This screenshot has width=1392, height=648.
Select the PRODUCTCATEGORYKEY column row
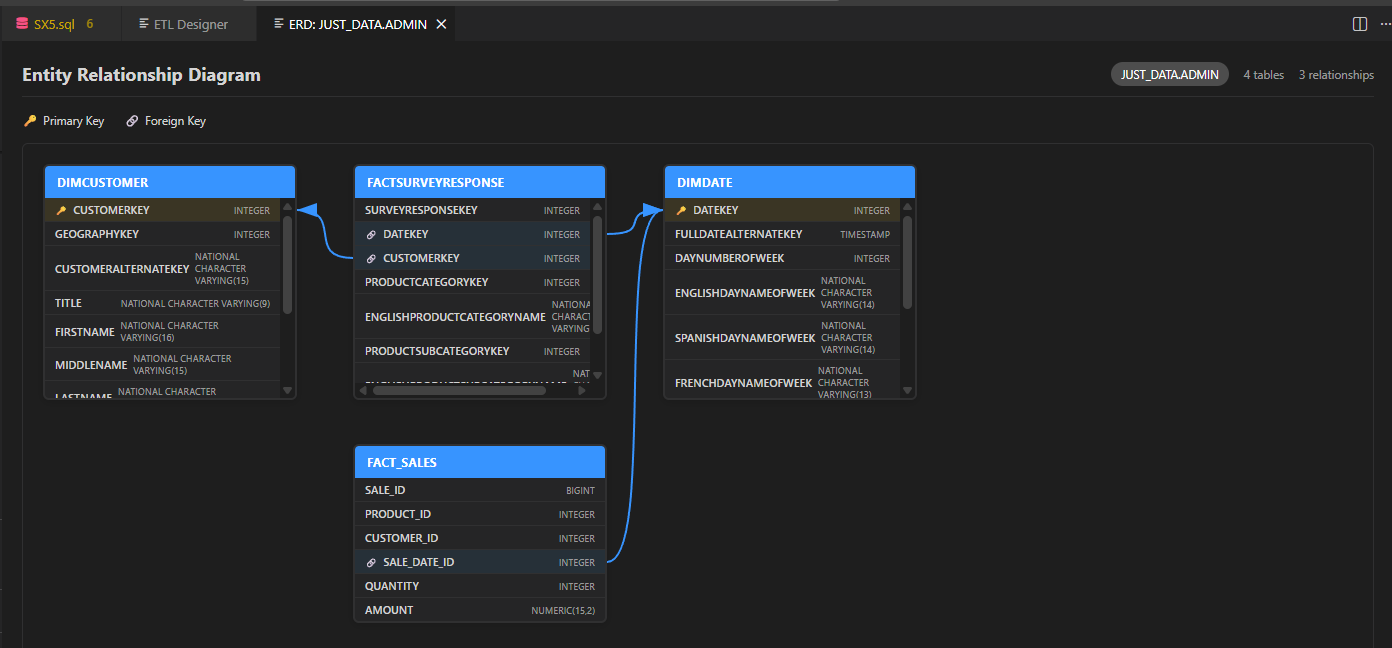(473, 283)
